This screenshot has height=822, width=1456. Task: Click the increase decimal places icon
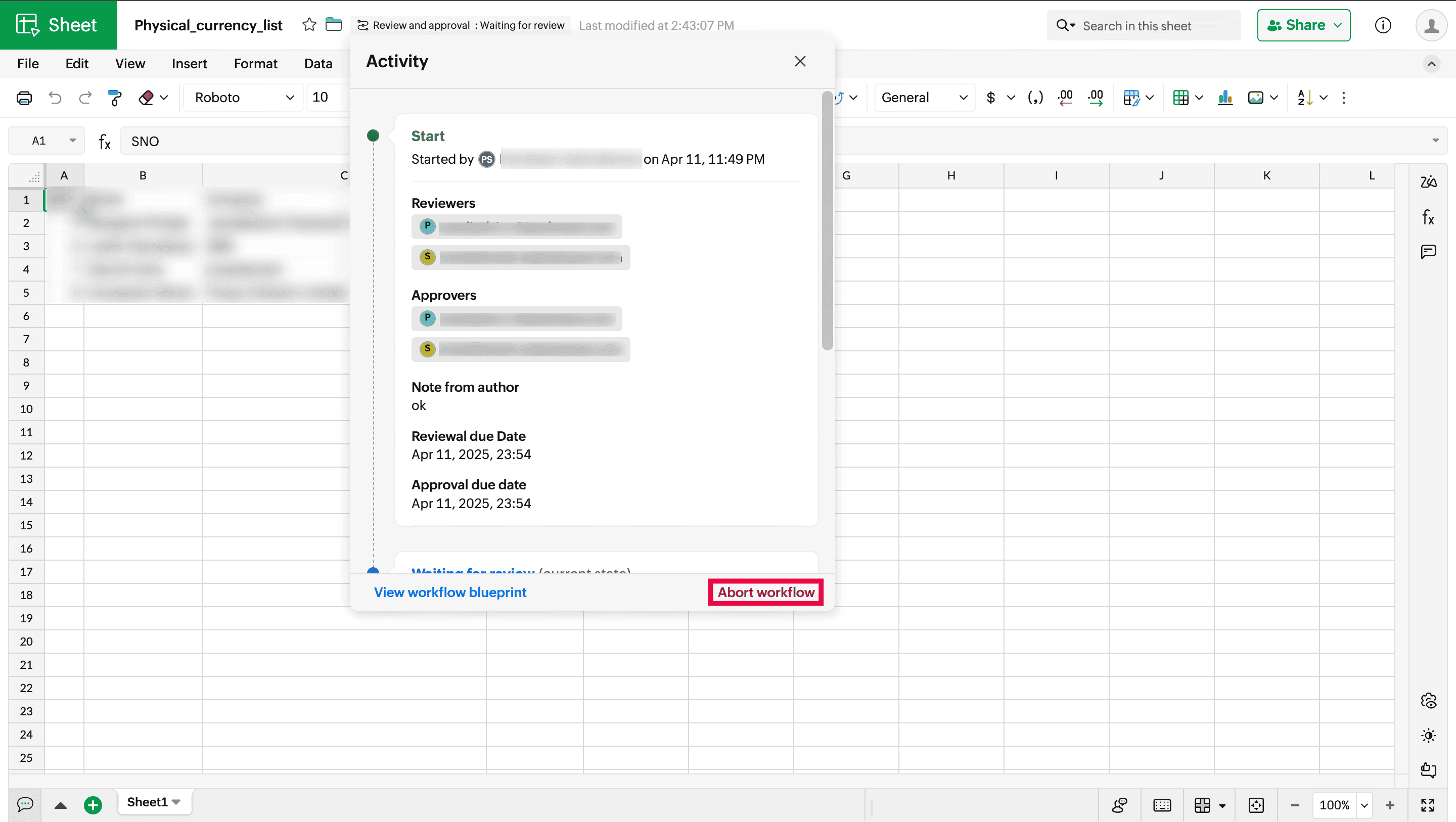1095,98
